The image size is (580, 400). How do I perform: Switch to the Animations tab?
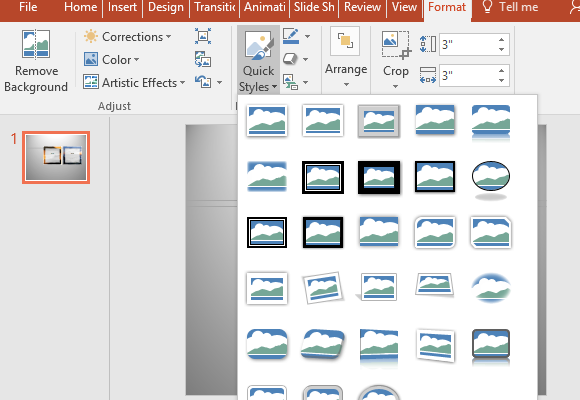[x=264, y=7]
